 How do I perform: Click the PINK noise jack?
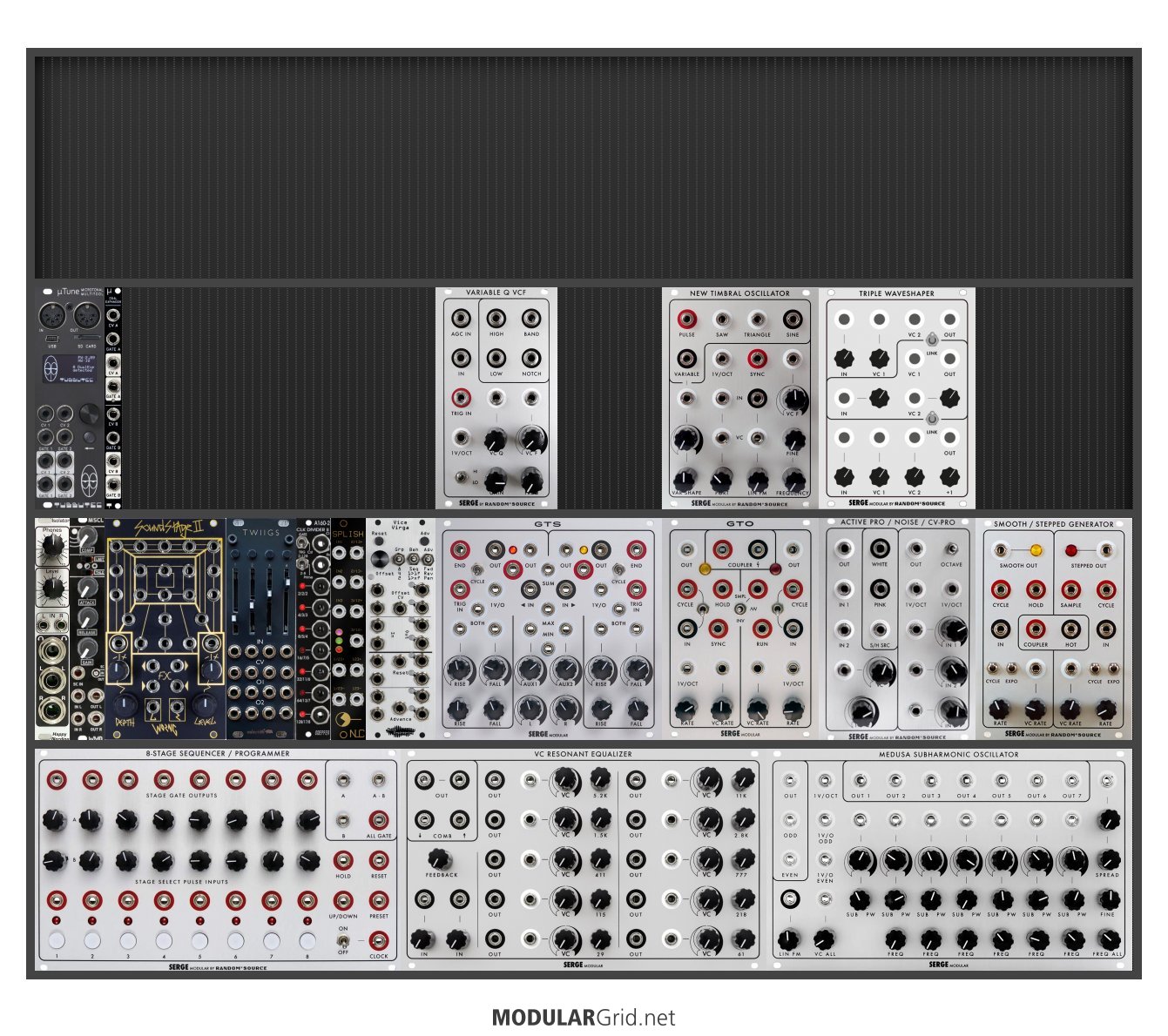880,589
